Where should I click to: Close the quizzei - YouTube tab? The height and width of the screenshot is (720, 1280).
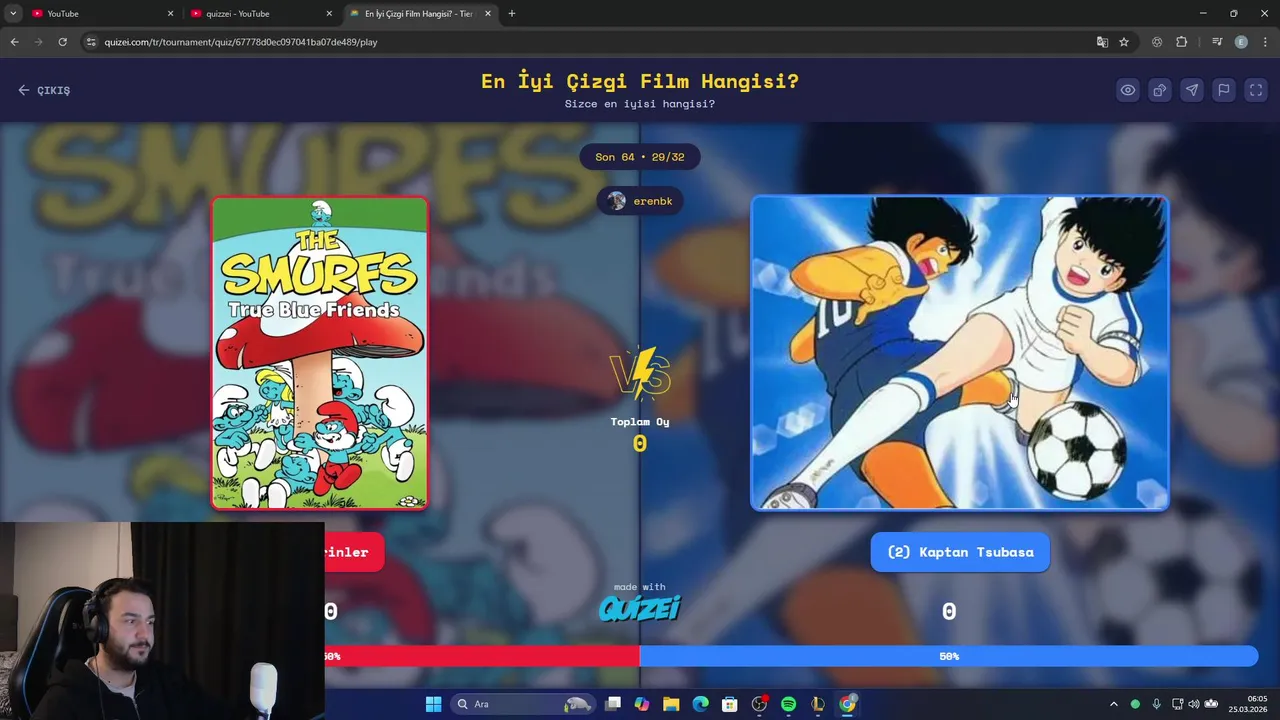click(x=329, y=14)
